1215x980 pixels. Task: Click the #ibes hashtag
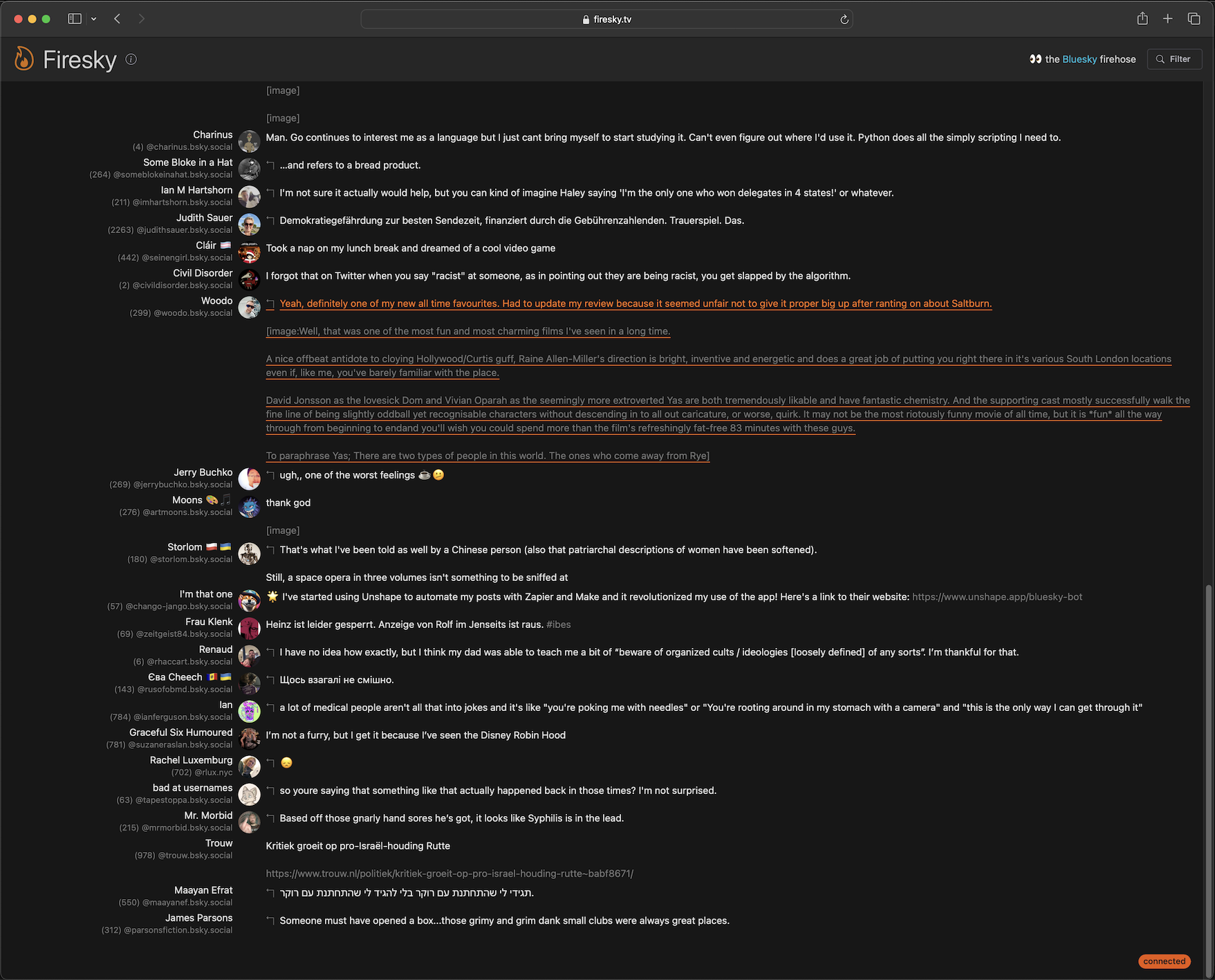[558, 625]
